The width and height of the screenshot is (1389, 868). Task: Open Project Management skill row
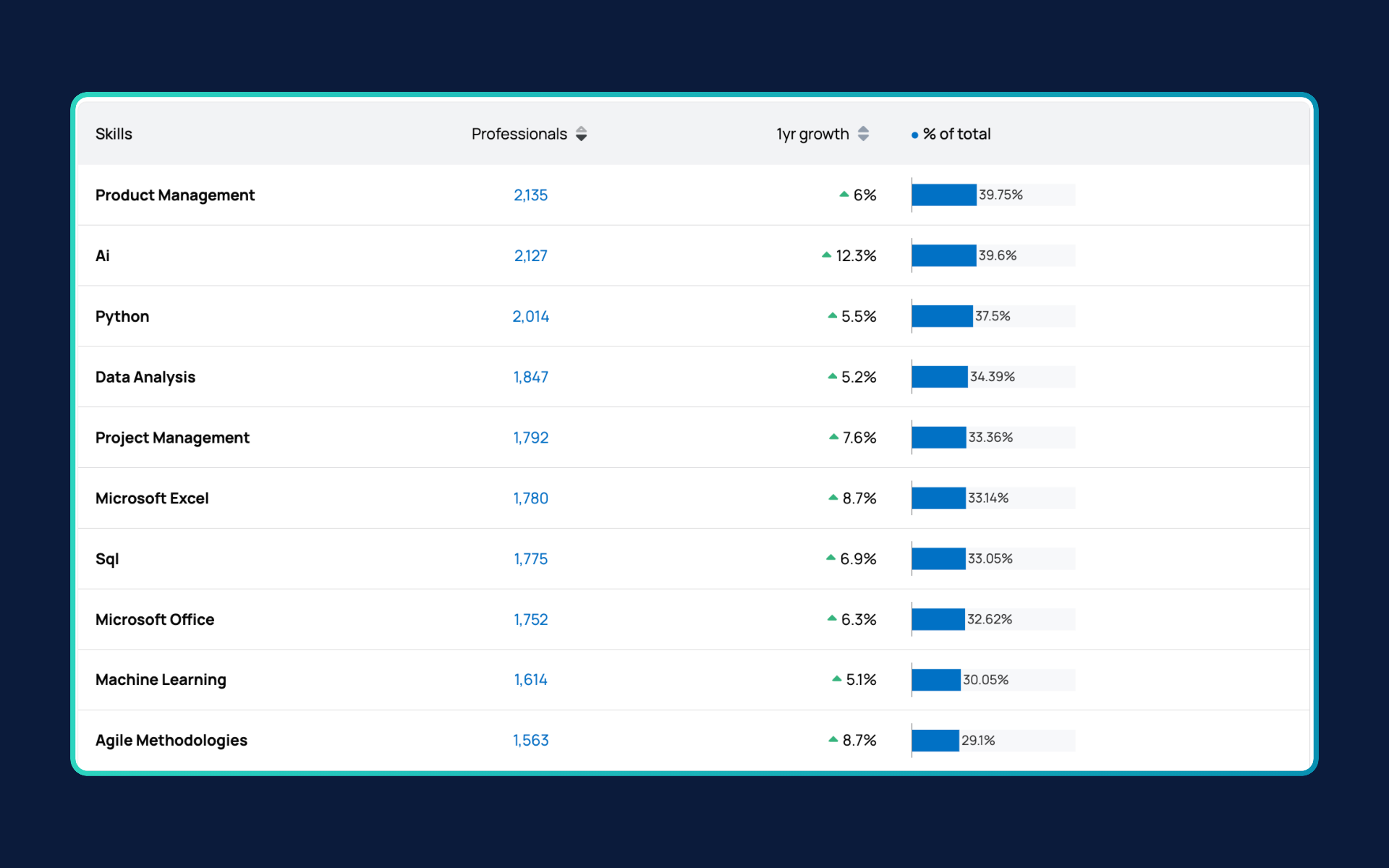(x=694, y=438)
